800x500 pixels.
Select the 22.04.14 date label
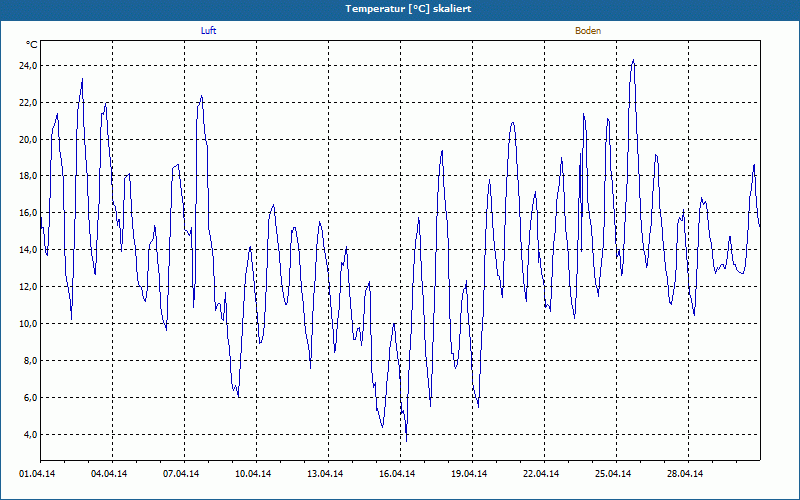[541, 474]
